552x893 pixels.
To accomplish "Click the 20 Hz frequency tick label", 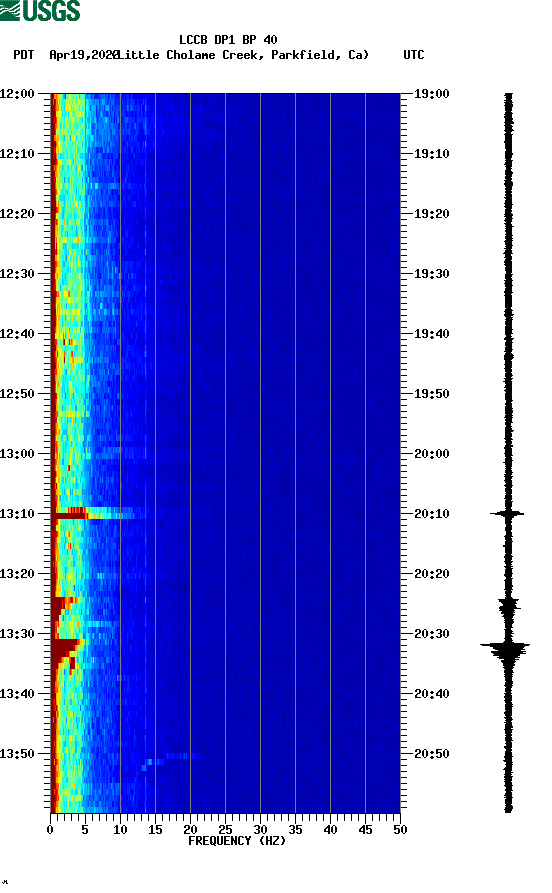I will click(190, 830).
